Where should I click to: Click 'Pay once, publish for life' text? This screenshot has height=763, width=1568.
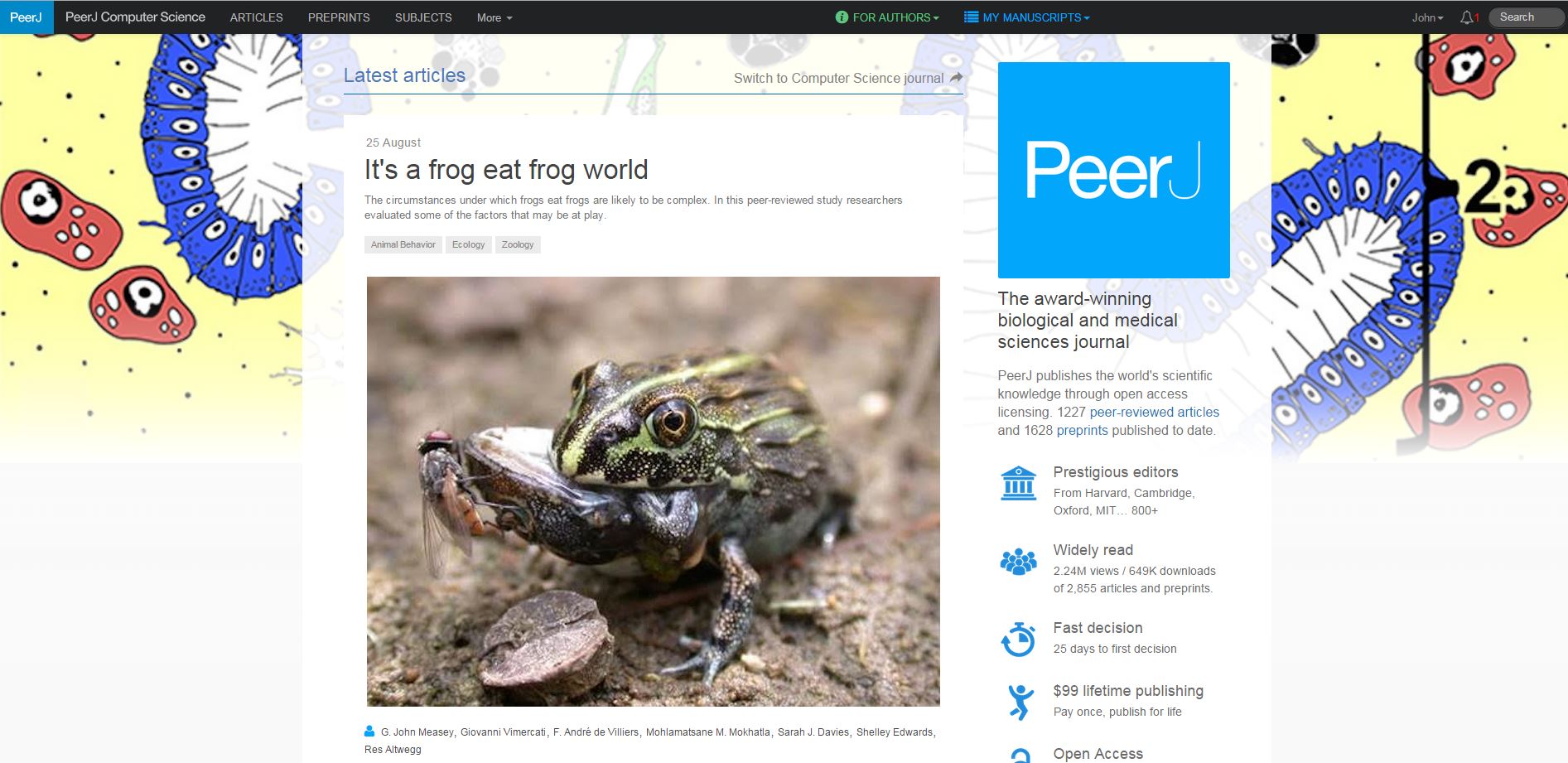1117,712
